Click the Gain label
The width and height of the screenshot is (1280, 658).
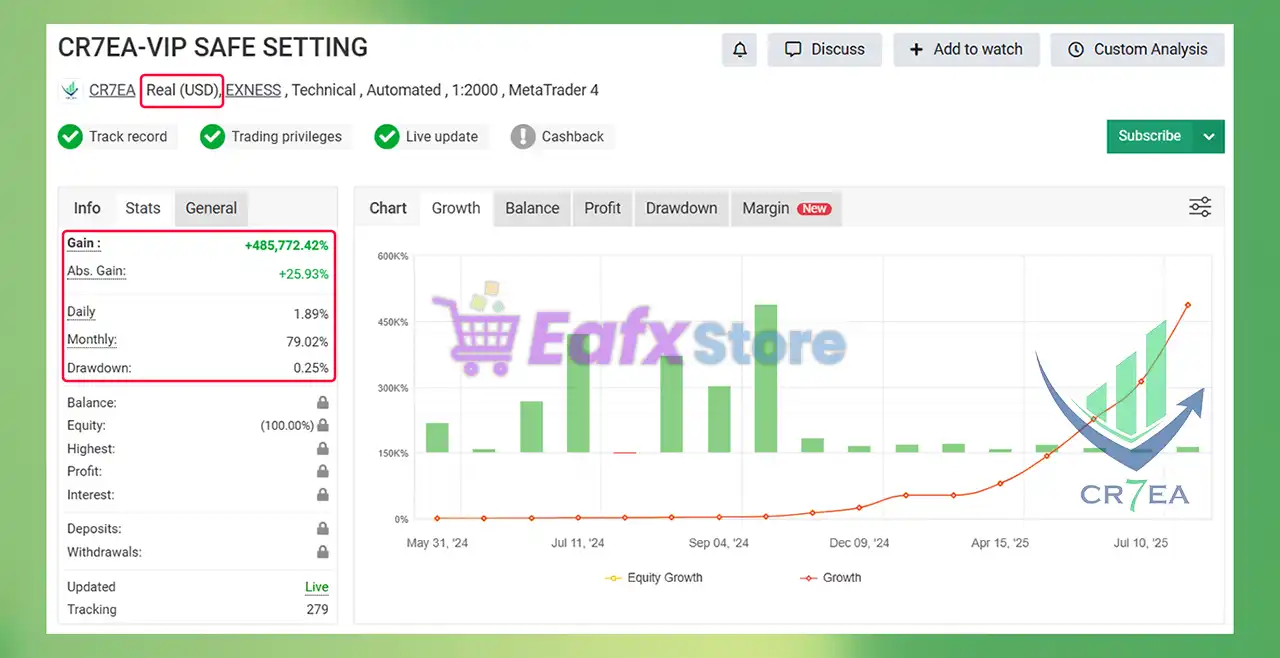[84, 243]
